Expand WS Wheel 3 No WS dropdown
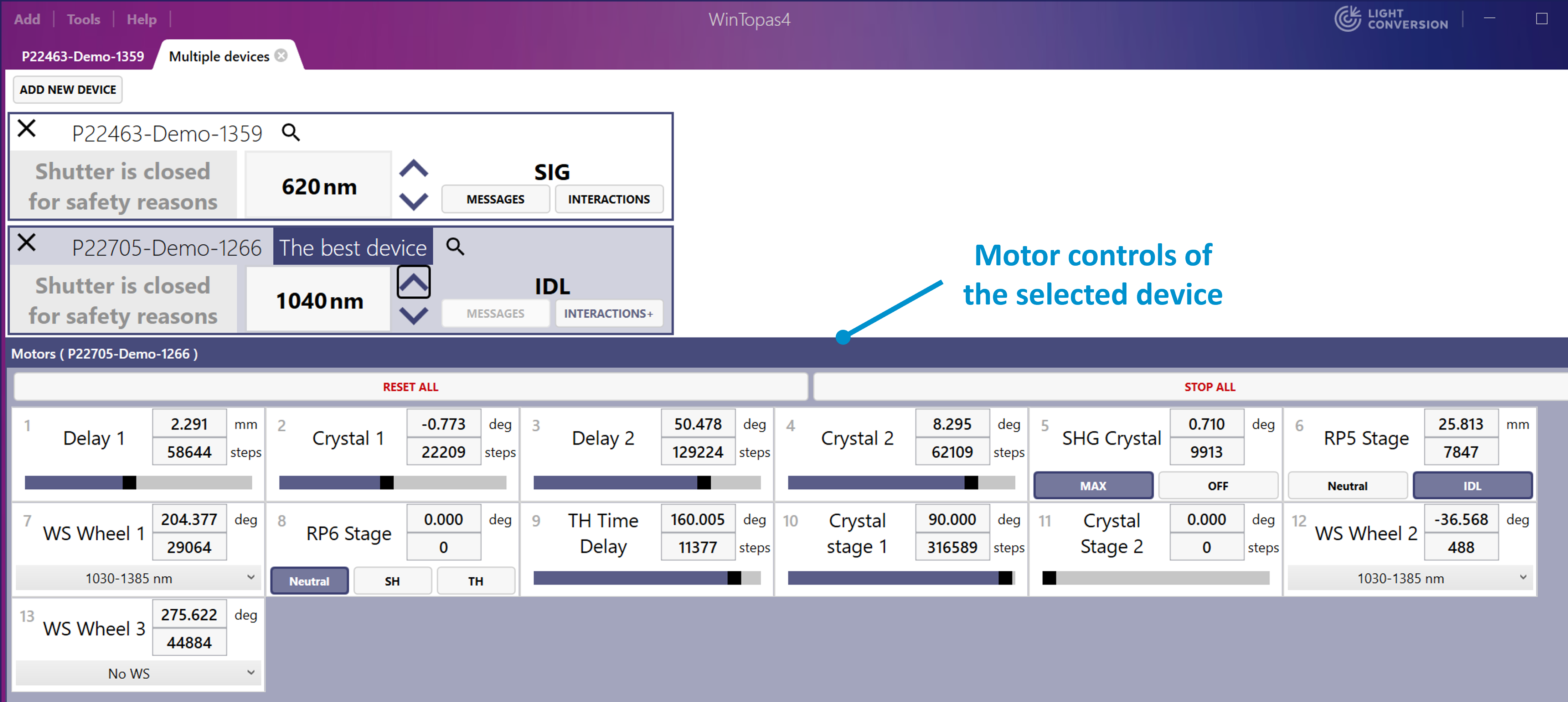This screenshot has width=1568, height=702. point(138,673)
